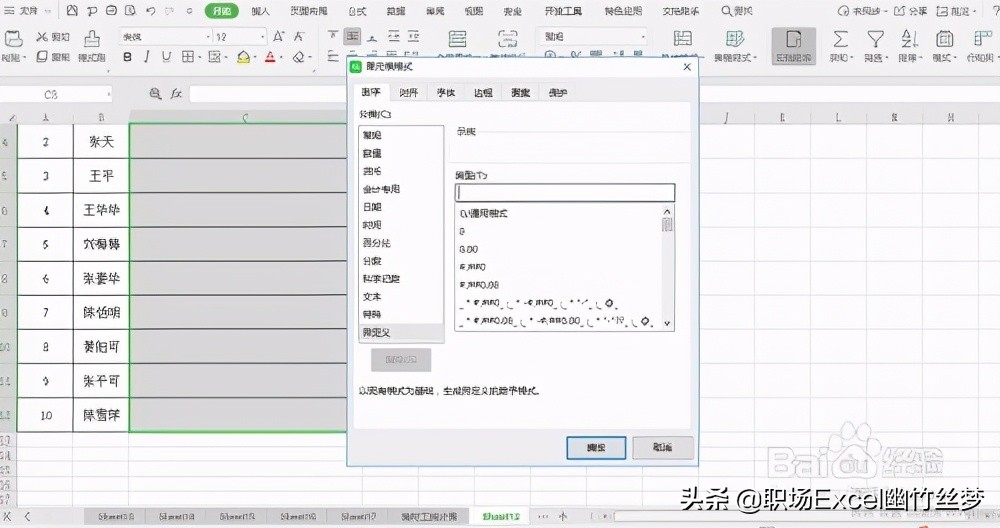Click the Redo arrow in the quick access bar
This screenshot has width=1000, height=528.
170,11
